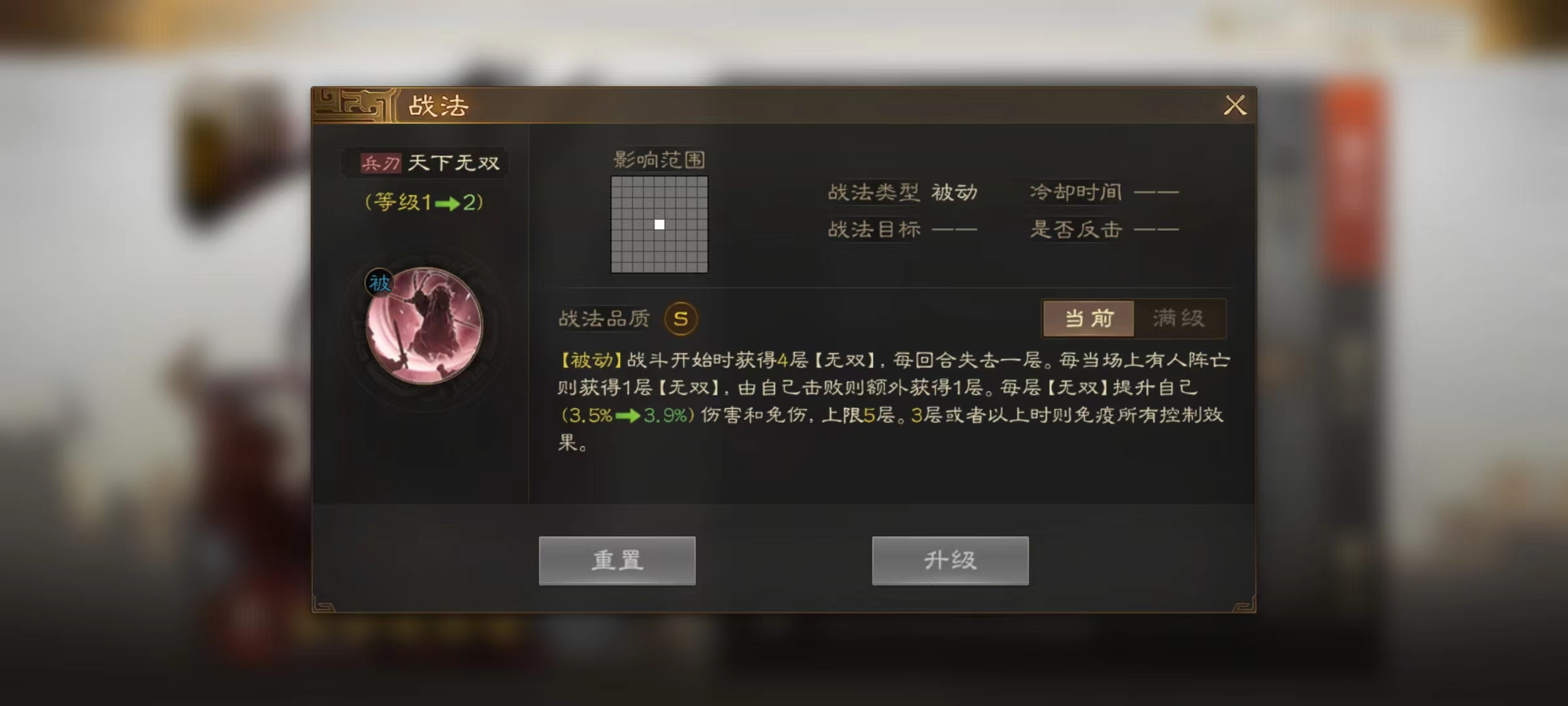Click the 是否反击 field

pyautogui.click(x=1104, y=229)
